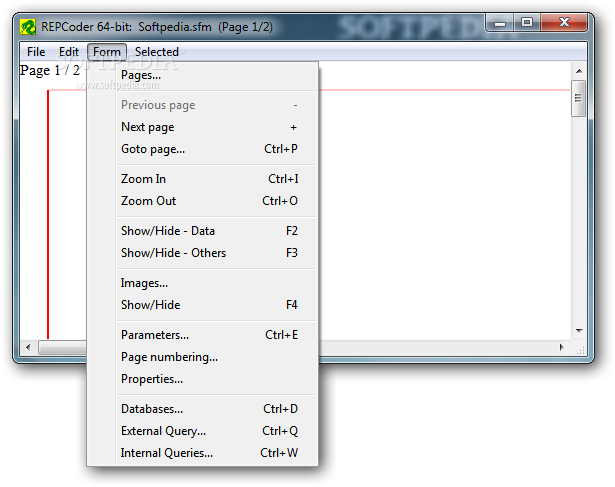The height and width of the screenshot is (487, 615).
Task: Maximize the REPCoder window
Action: [527, 22]
